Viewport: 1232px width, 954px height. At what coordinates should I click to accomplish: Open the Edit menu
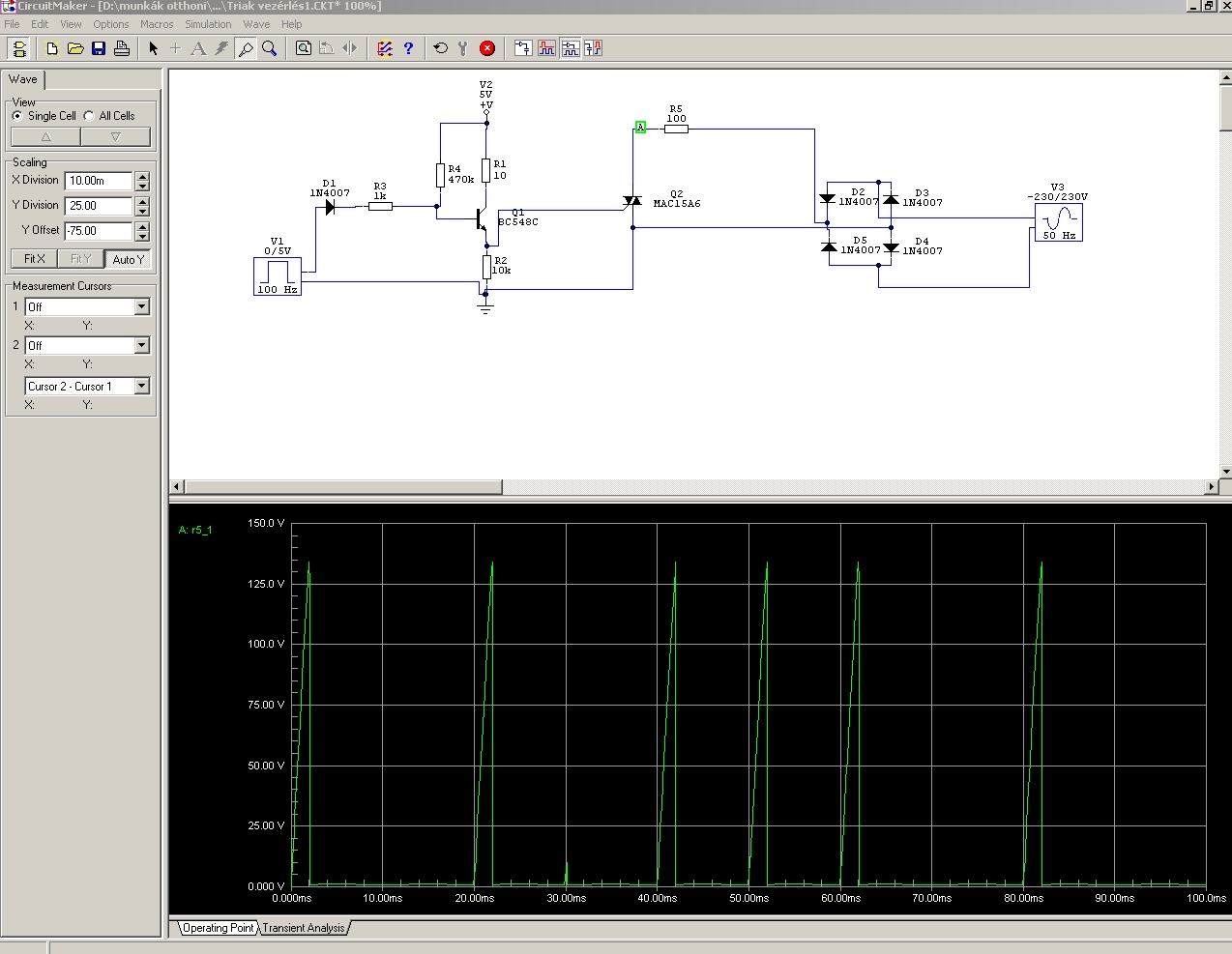40,24
